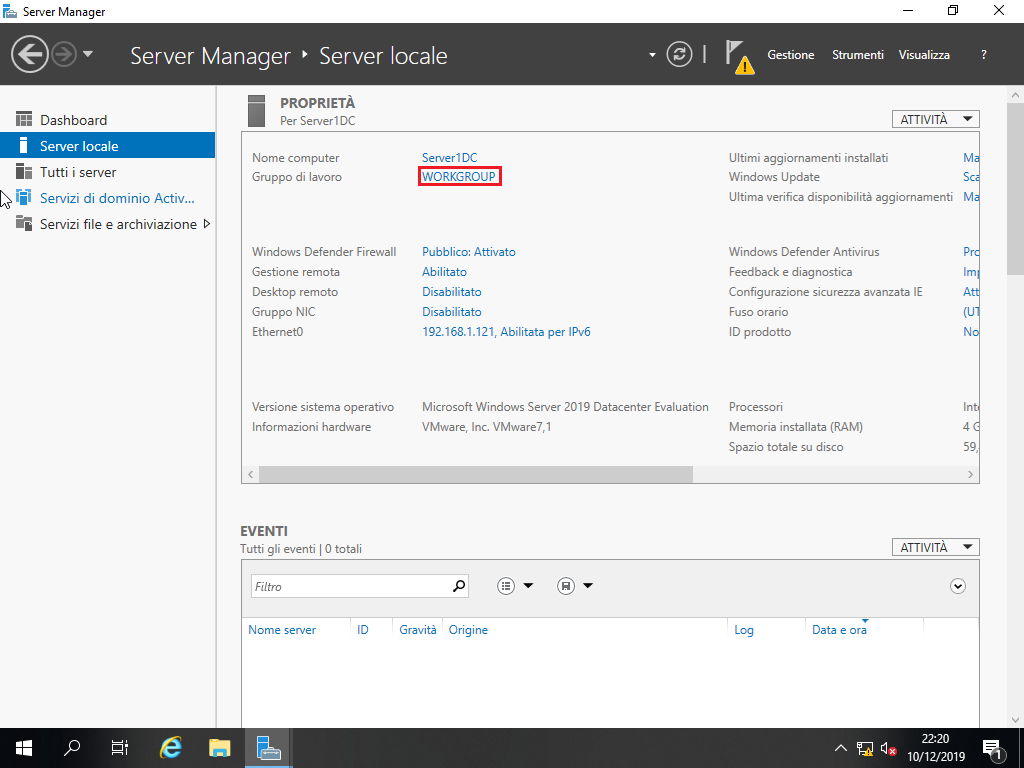Click the main vertical scrollbar thumb
Image resolution: width=1024 pixels, height=768 pixels.
[x=1016, y=188]
